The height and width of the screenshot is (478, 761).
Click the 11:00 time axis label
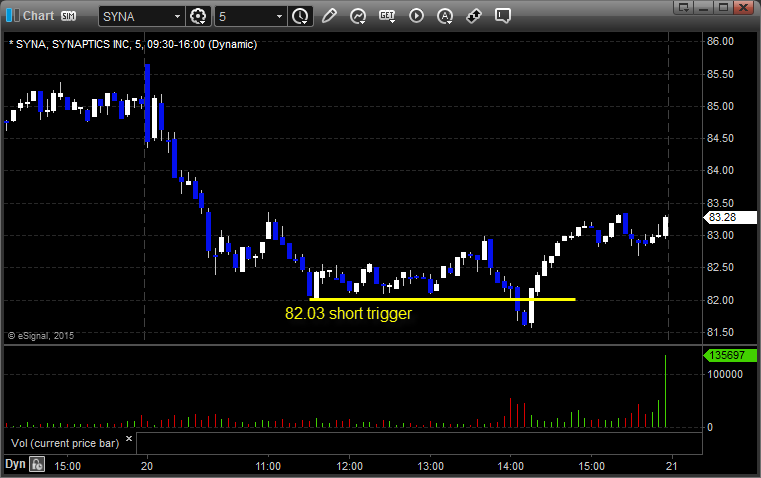(x=268, y=466)
